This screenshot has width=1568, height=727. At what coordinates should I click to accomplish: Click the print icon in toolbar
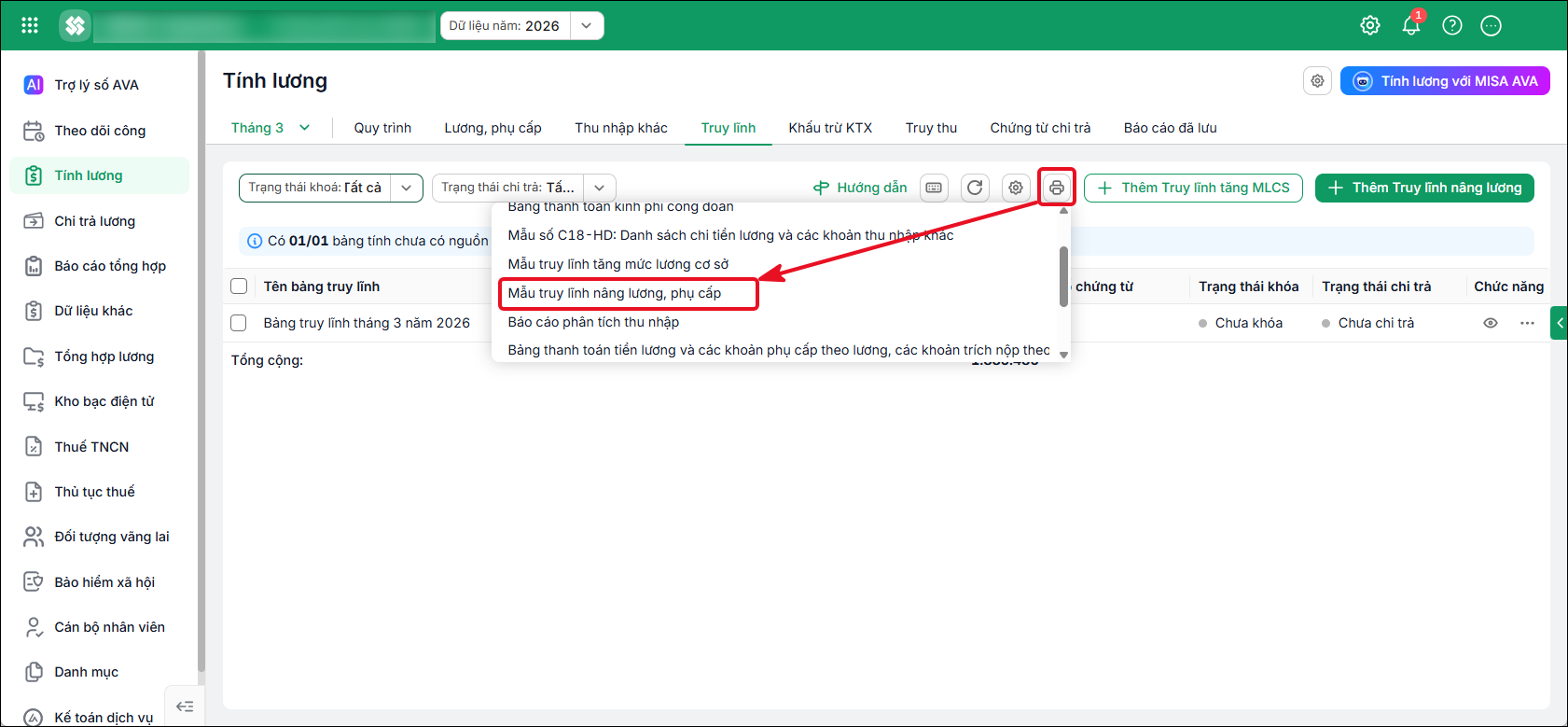[x=1057, y=188]
